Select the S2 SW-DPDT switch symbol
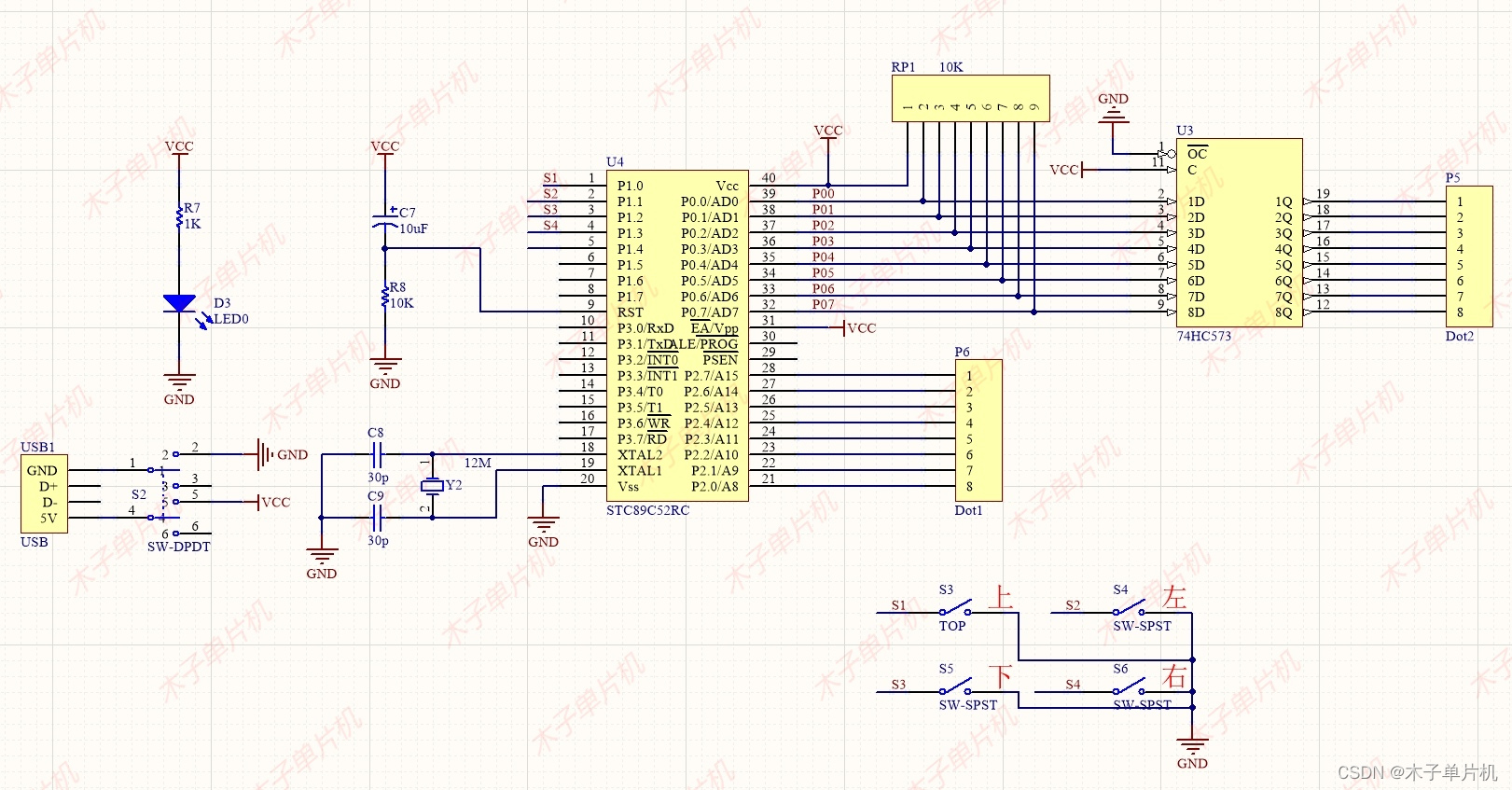This screenshot has height=790, width=1512. pos(166,492)
